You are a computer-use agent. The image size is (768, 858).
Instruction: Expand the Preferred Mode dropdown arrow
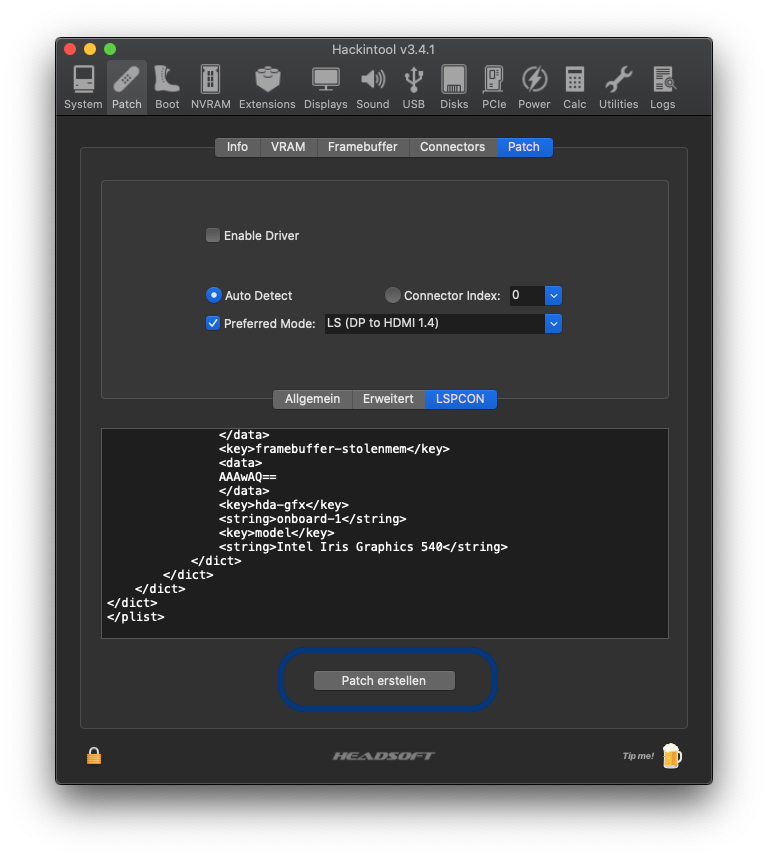(554, 323)
